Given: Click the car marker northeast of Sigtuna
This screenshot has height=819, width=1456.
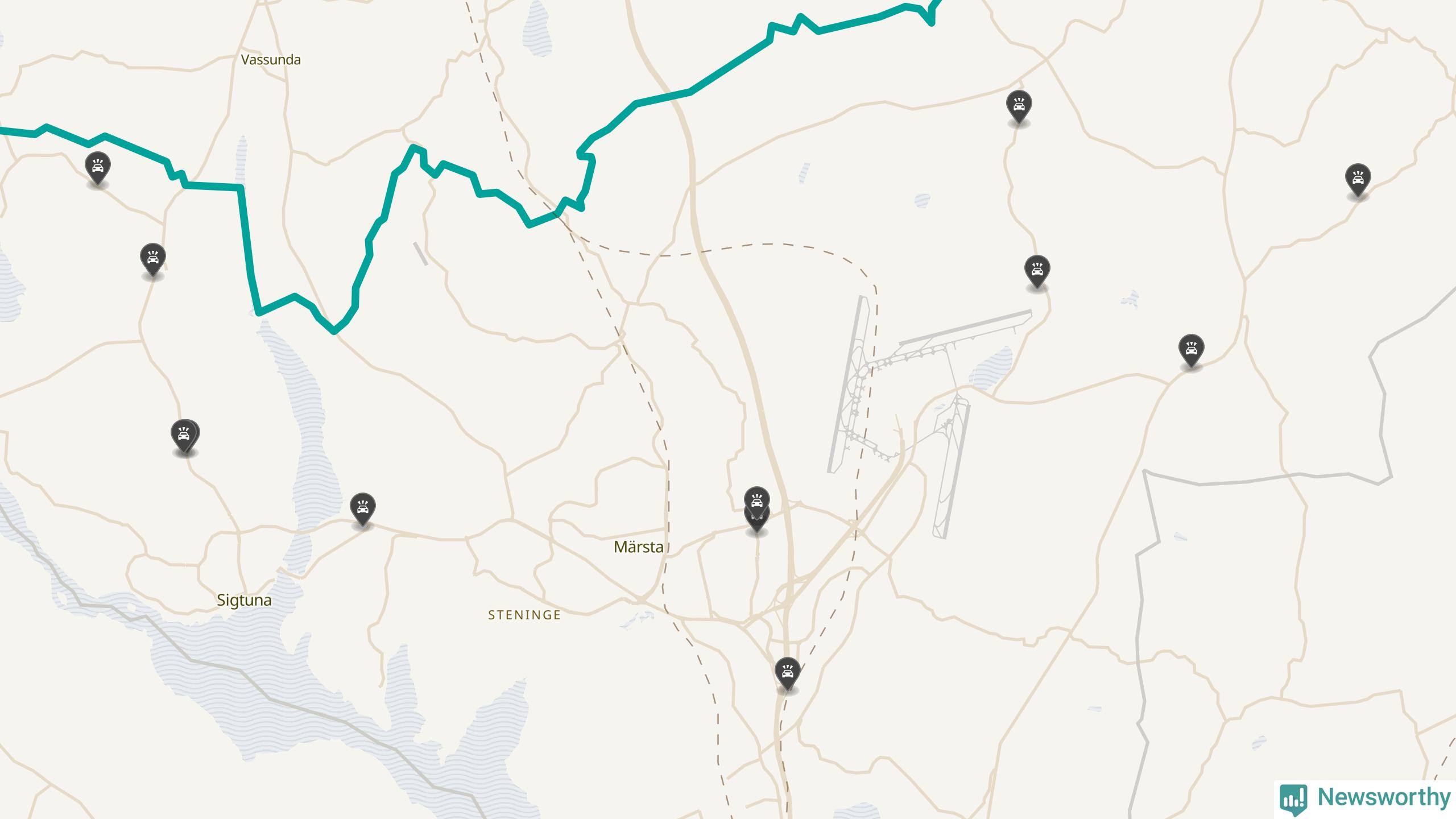Looking at the screenshot, I should pos(362,507).
